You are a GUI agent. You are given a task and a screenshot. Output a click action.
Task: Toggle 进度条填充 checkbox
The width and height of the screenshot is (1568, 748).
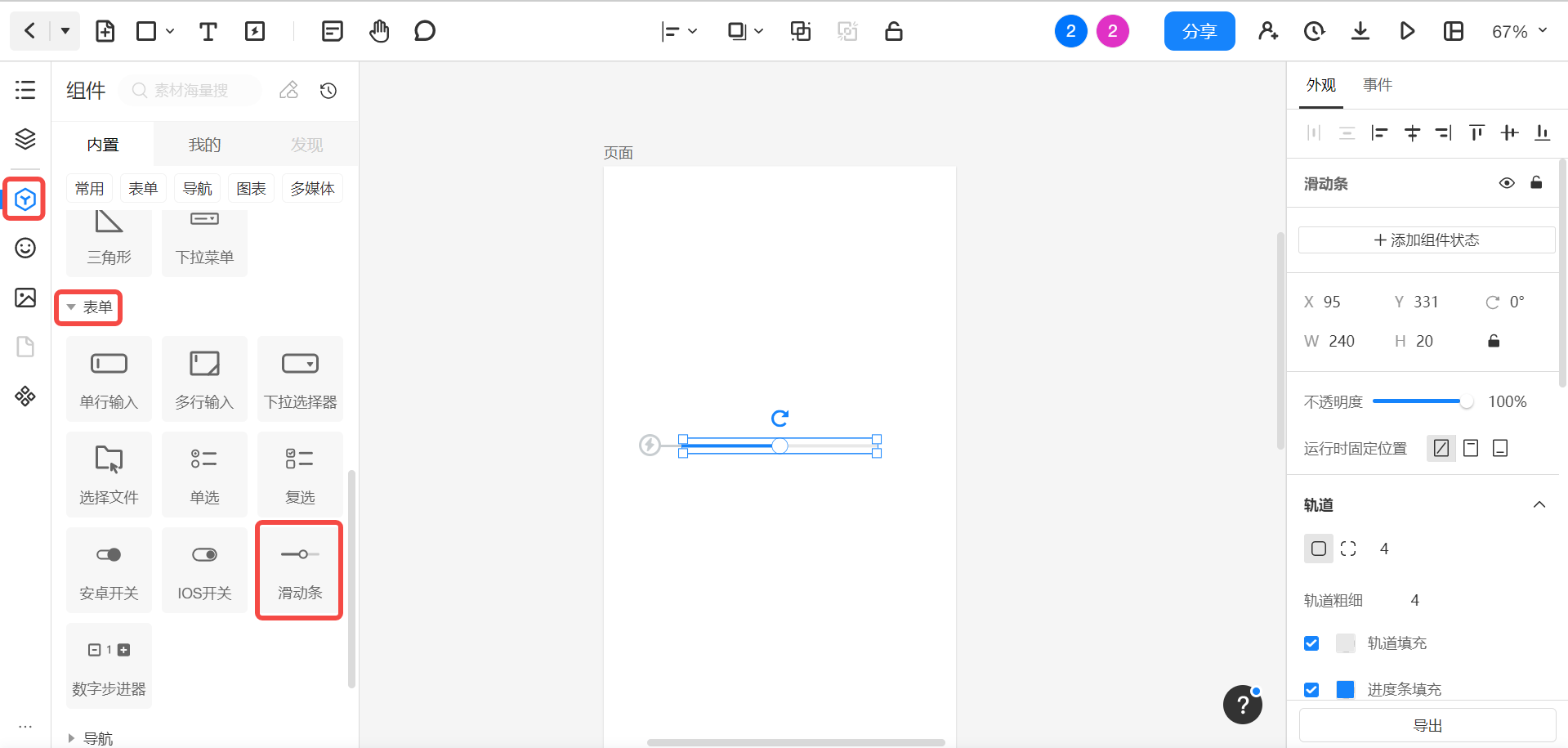(x=1311, y=689)
